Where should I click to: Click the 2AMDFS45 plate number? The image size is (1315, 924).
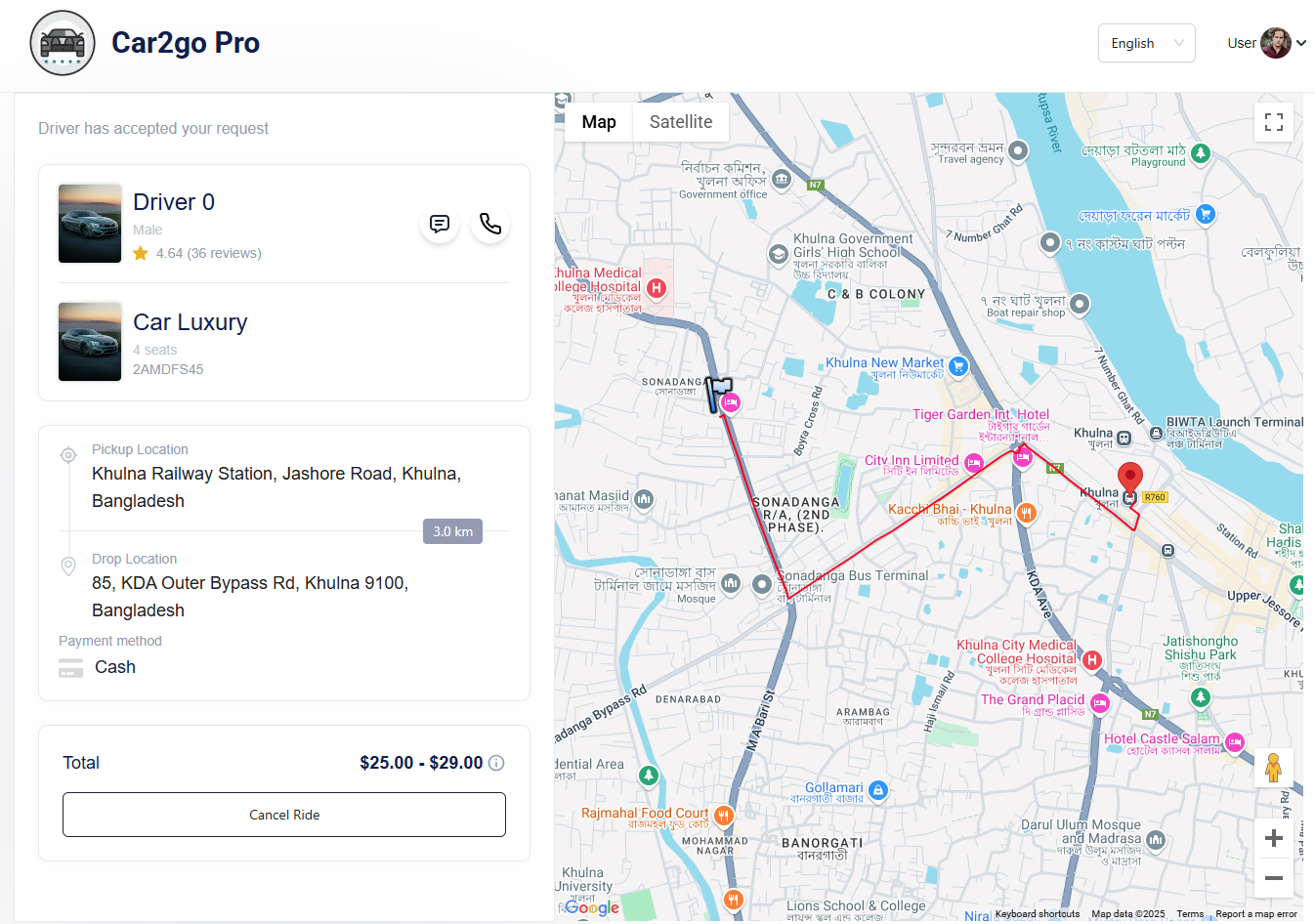coord(168,369)
